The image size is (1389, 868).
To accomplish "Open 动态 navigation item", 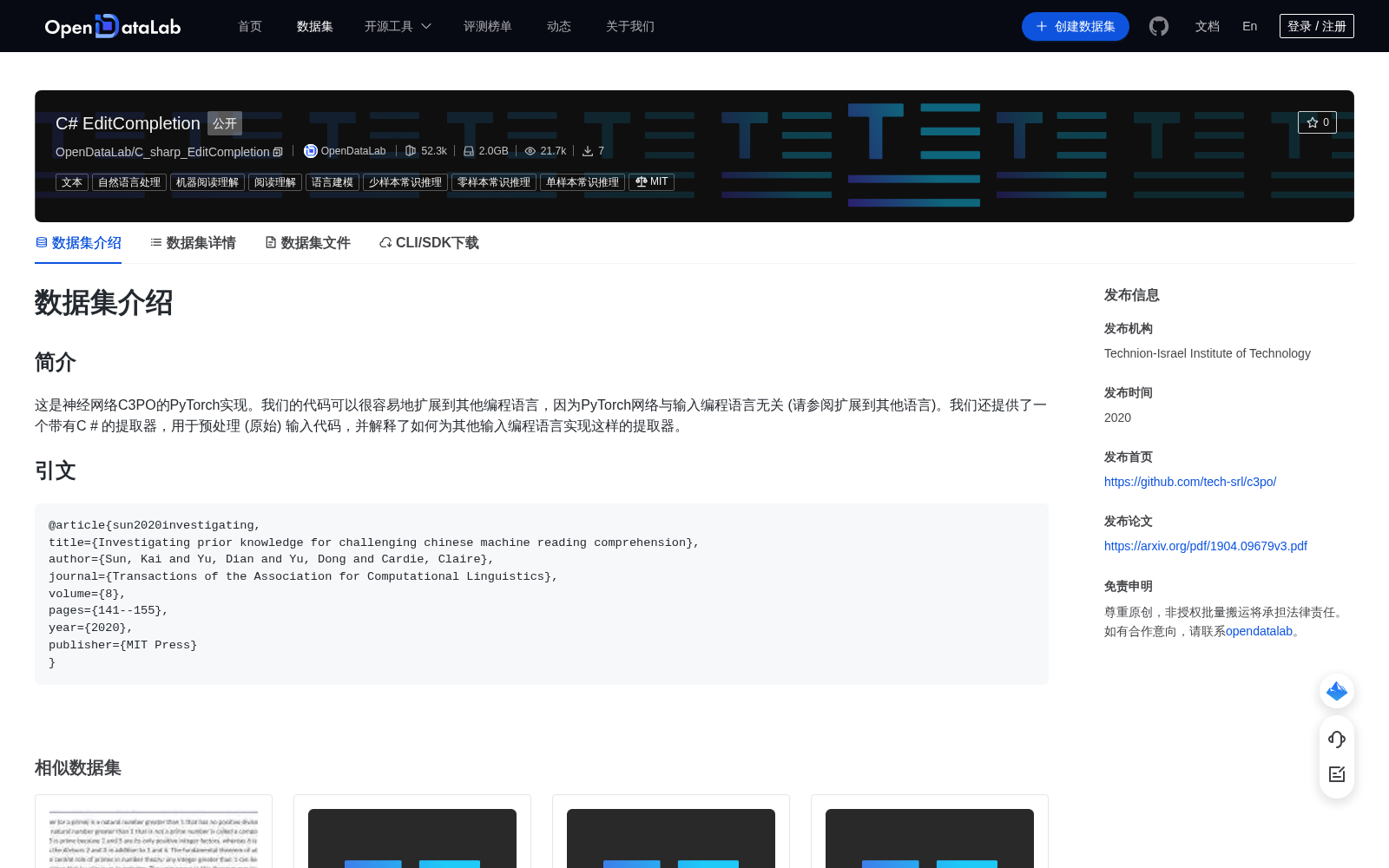I will pyautogui.click(x=559, y=26).
